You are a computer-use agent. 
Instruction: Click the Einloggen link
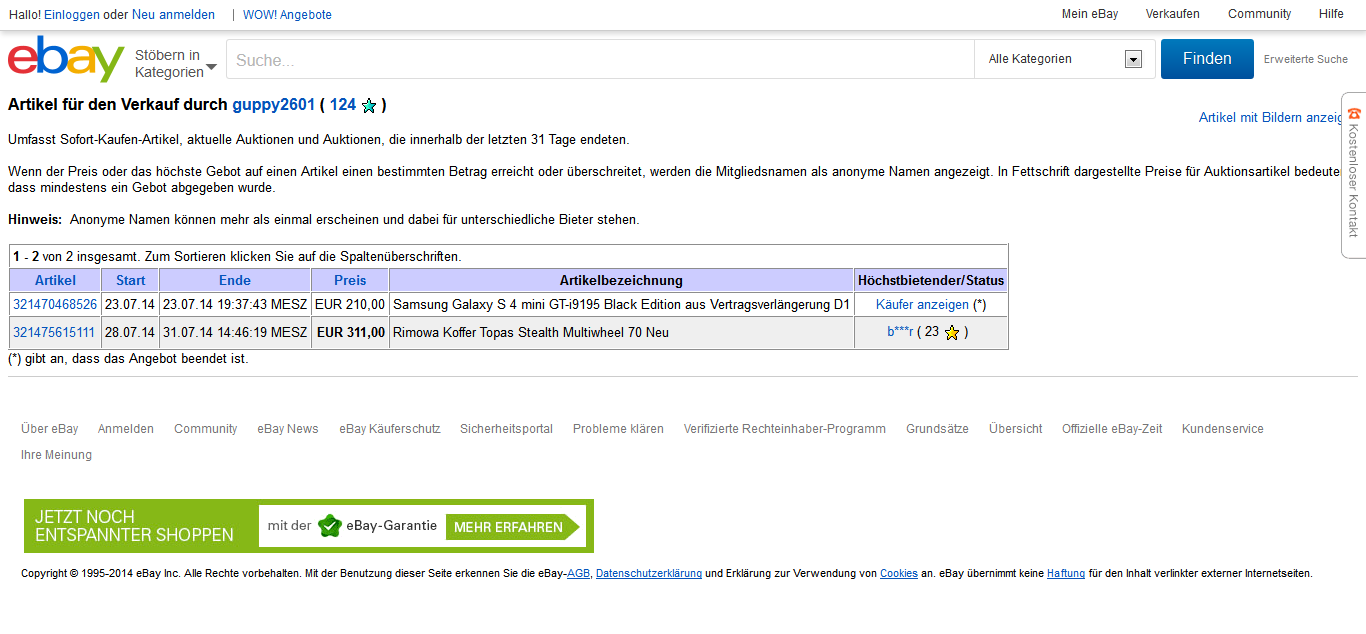[72, 15]
